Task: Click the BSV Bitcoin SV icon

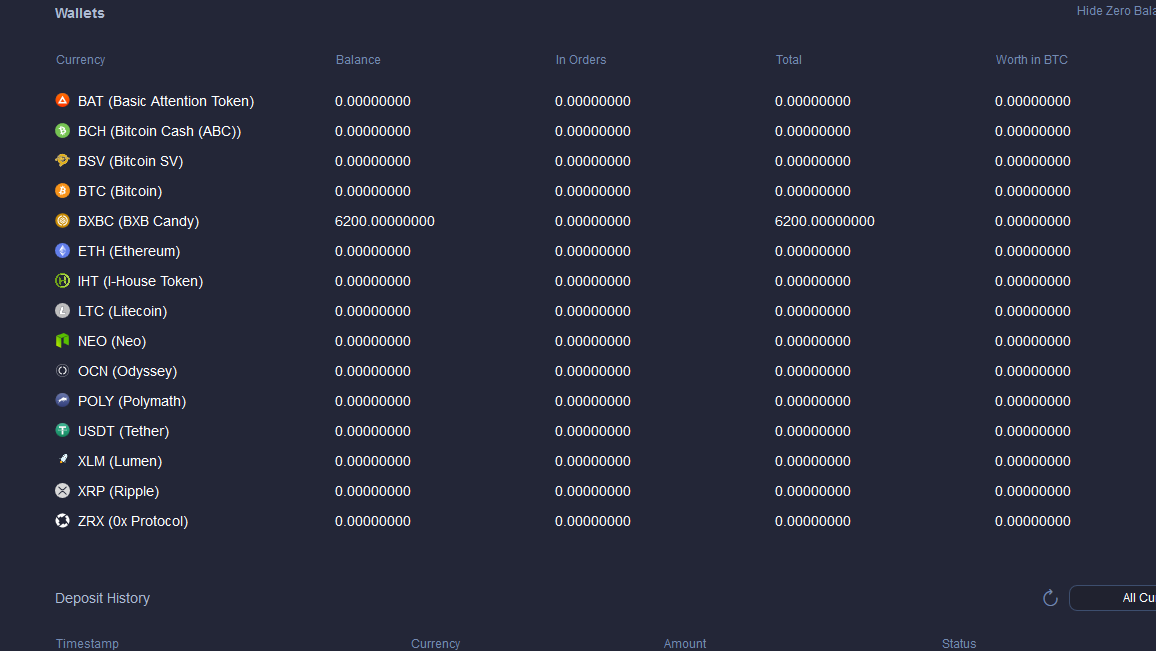Action: pyautogui.click(x=63, y=160)
